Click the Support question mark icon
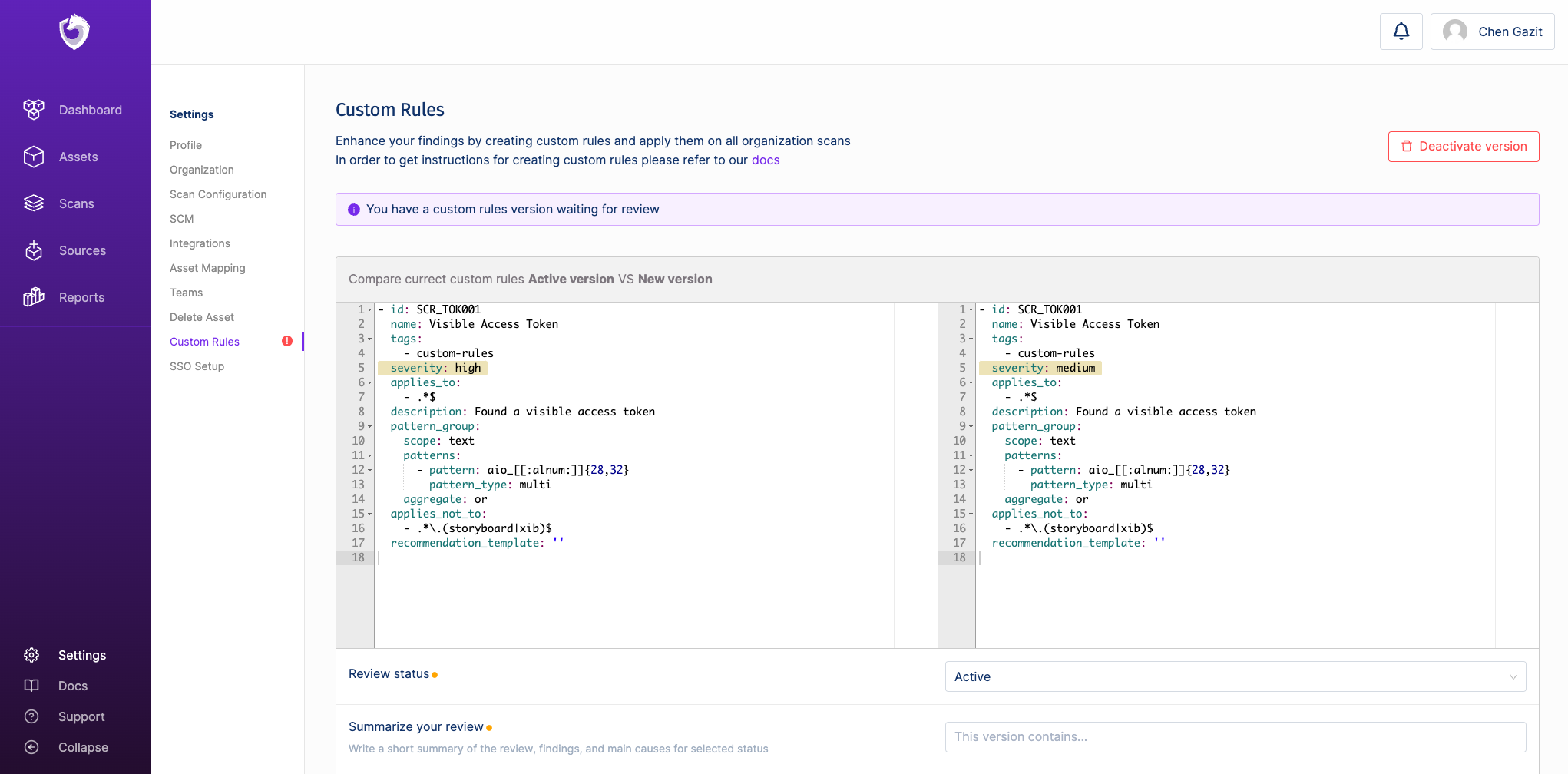 tap(31, 716)
